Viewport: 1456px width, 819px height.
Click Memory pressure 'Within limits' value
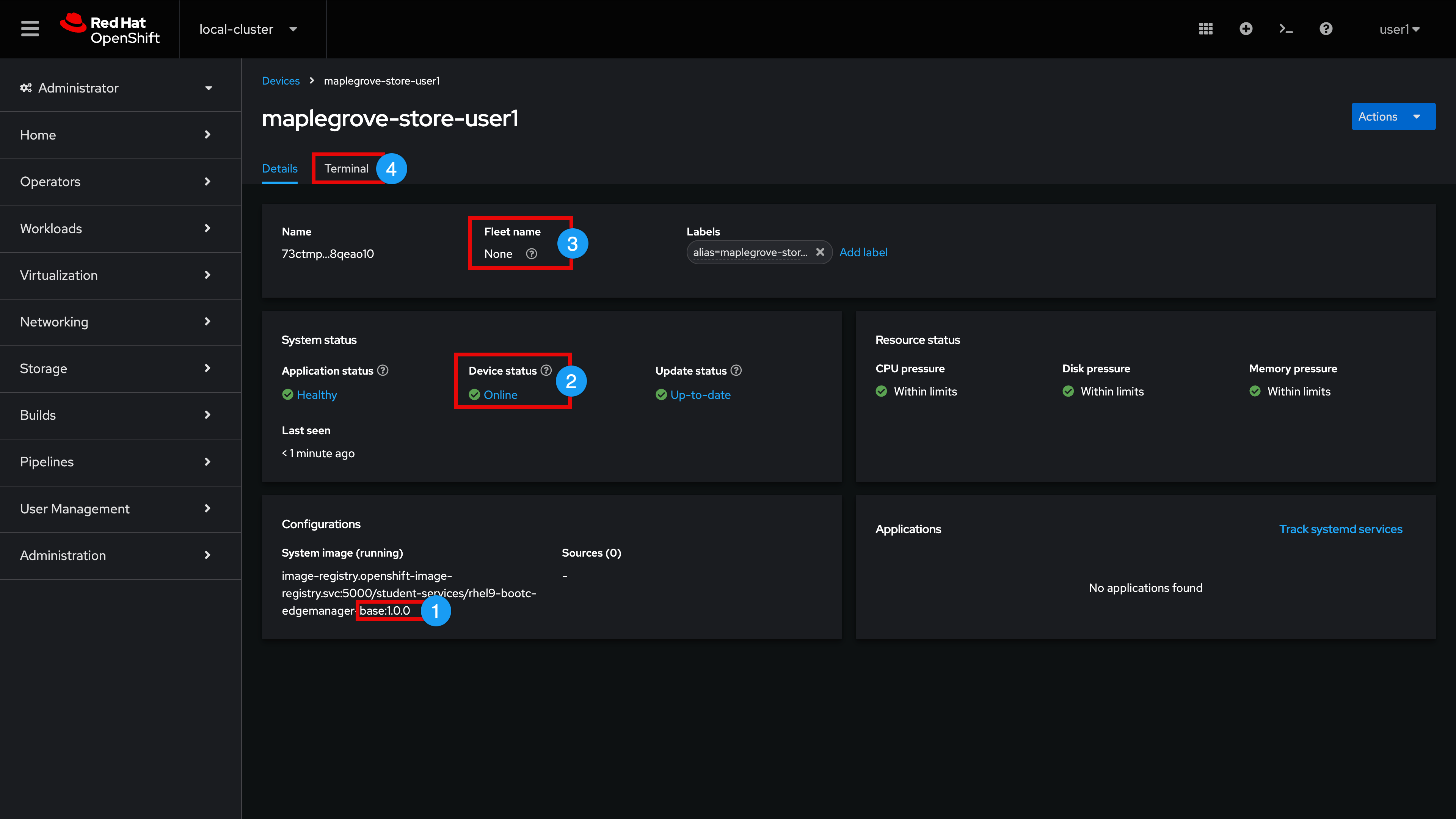(x=1299, y=391)
